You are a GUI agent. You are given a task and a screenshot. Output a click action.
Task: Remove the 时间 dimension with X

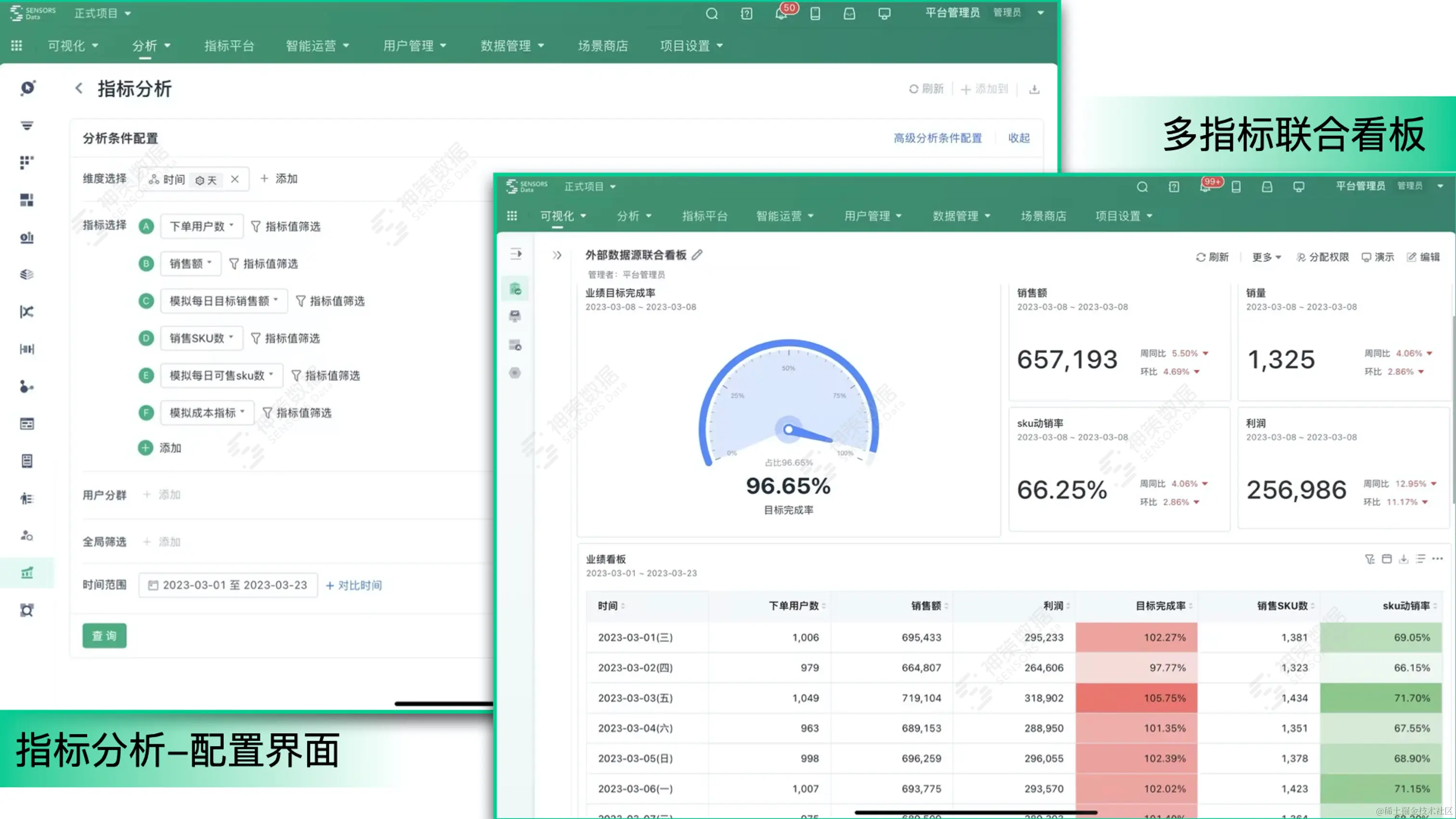click(x=235, y=179)
